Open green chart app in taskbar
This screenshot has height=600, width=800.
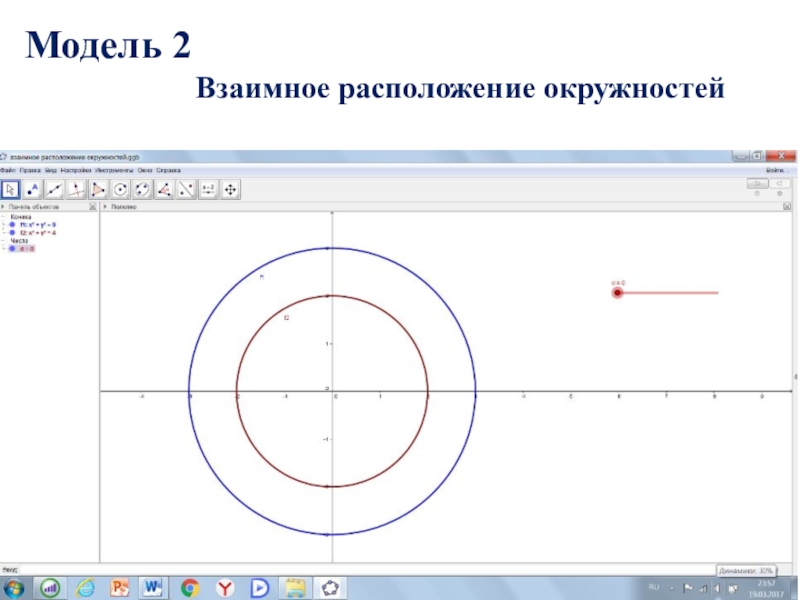[49, 588]
